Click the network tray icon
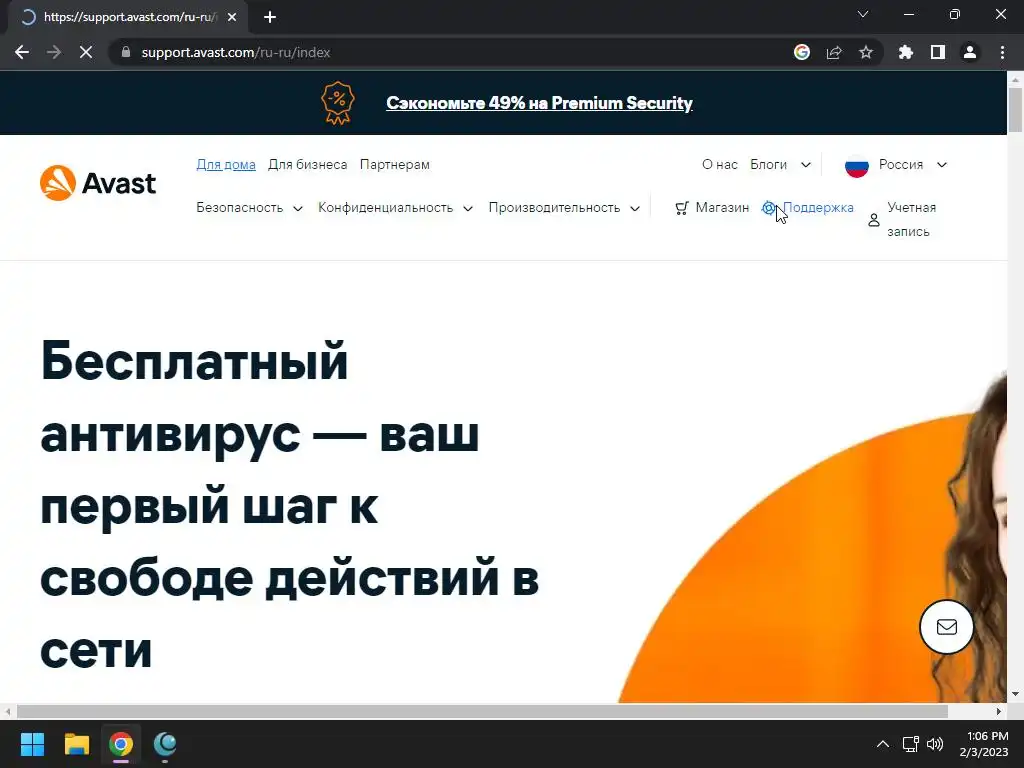The image size is (1024, 768). (910, 744)
